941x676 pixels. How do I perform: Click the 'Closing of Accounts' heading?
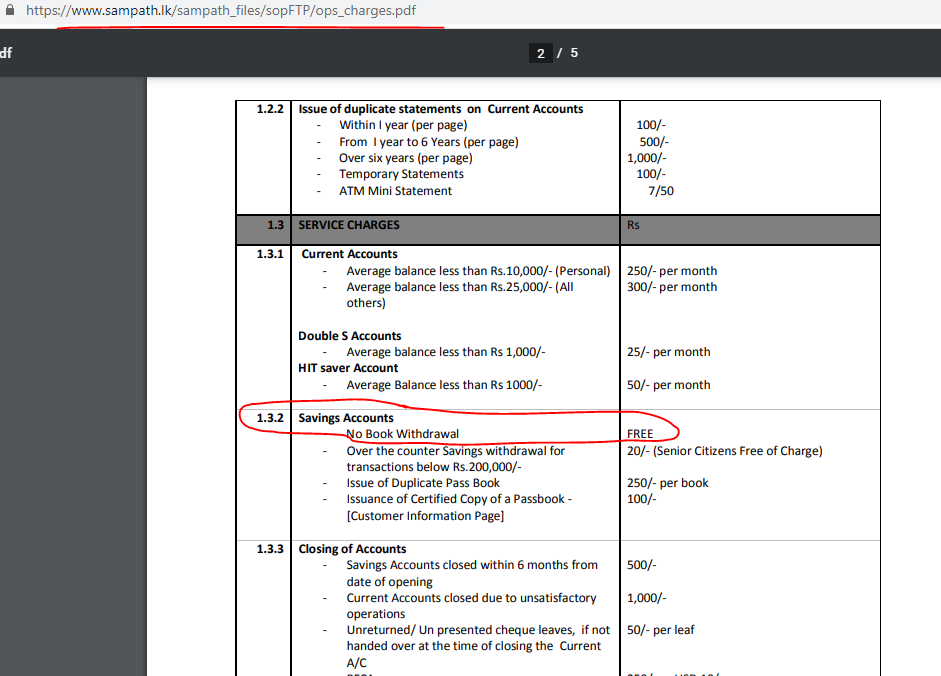[x=352, y=549]
